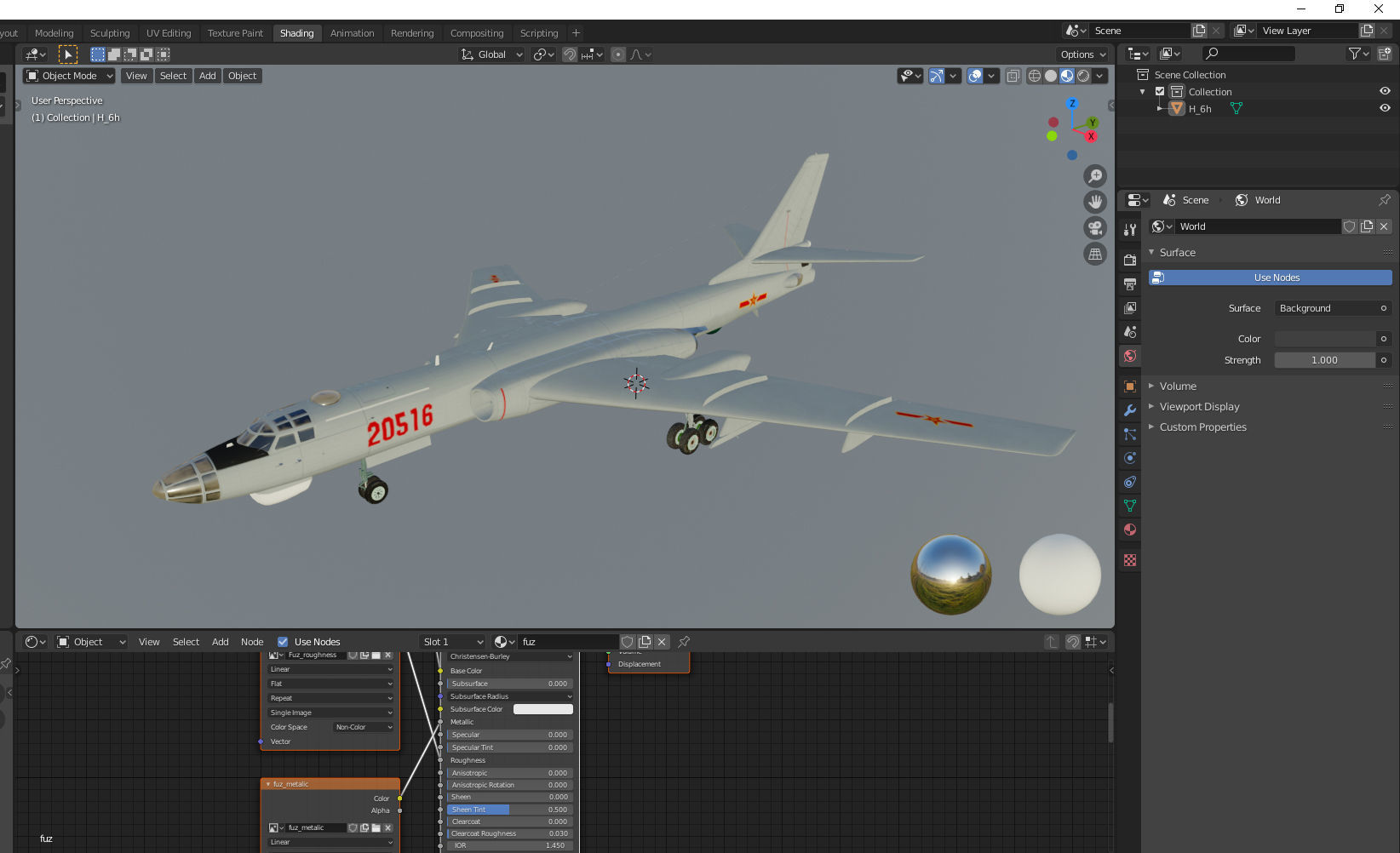Open Physics properties tab icon

[1130, 458]
